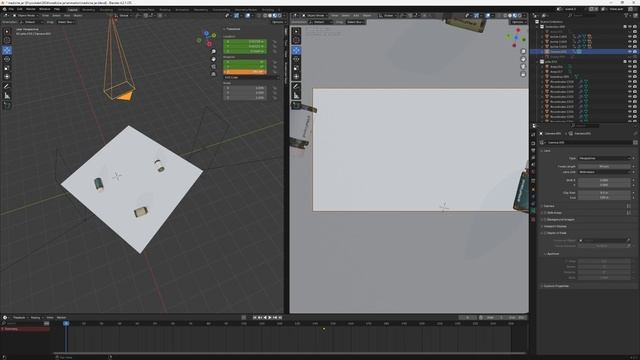This screenshot has height=360, width=640.
Task: Enable the Depth of Field checkbox
Action: (545, 233)
